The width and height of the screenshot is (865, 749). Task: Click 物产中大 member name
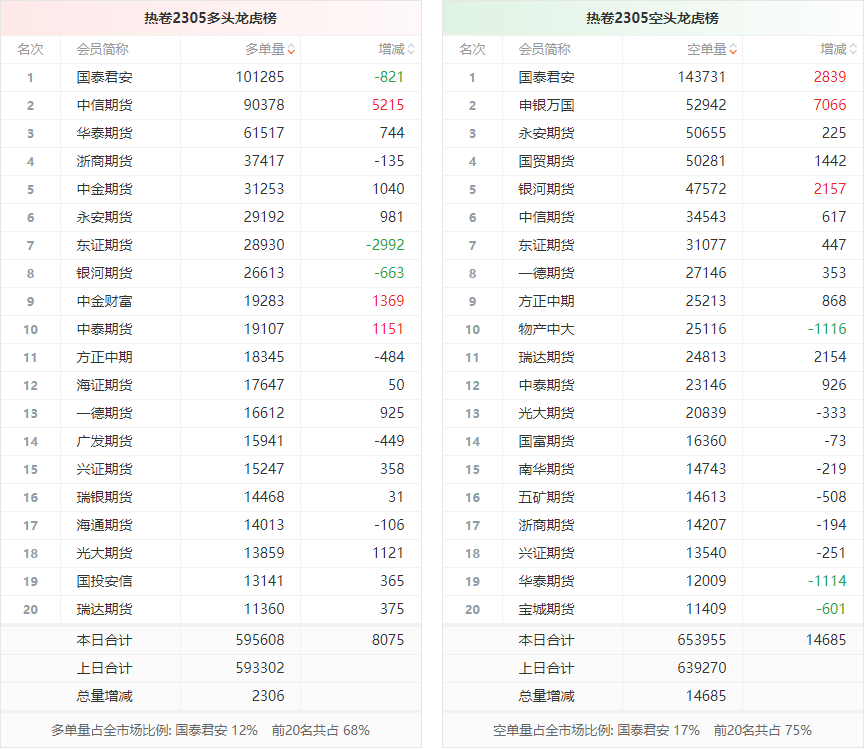click(546, 329)
